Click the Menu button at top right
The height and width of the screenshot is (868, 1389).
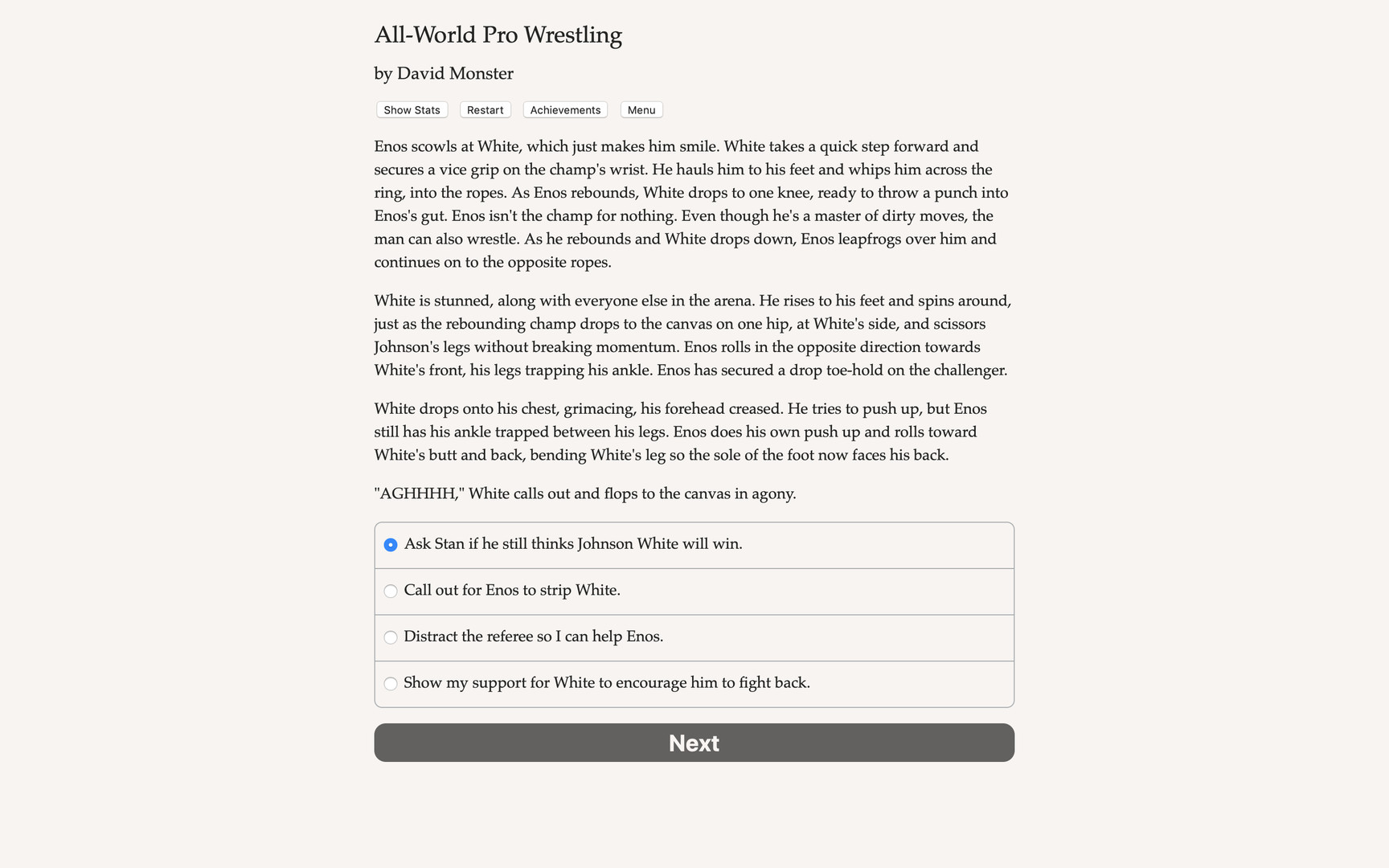(x=641, y=109)
